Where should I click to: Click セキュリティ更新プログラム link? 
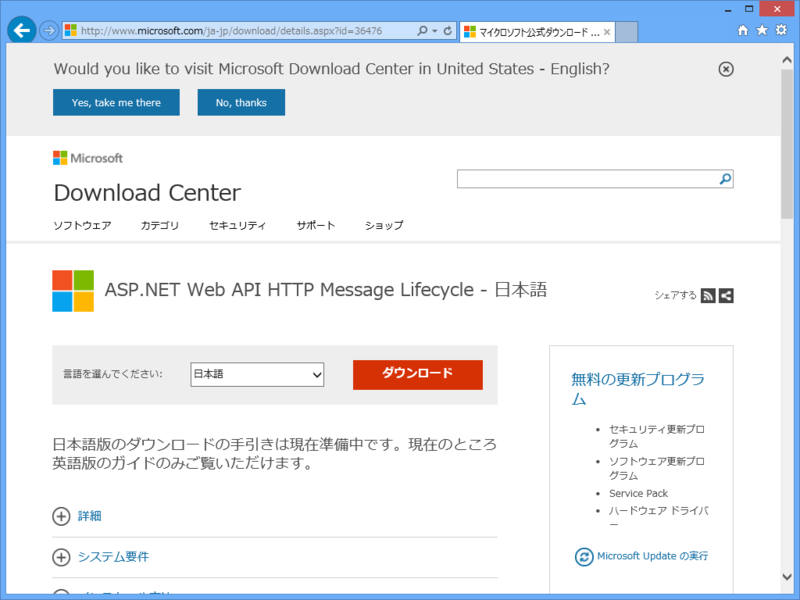(657, 436)
